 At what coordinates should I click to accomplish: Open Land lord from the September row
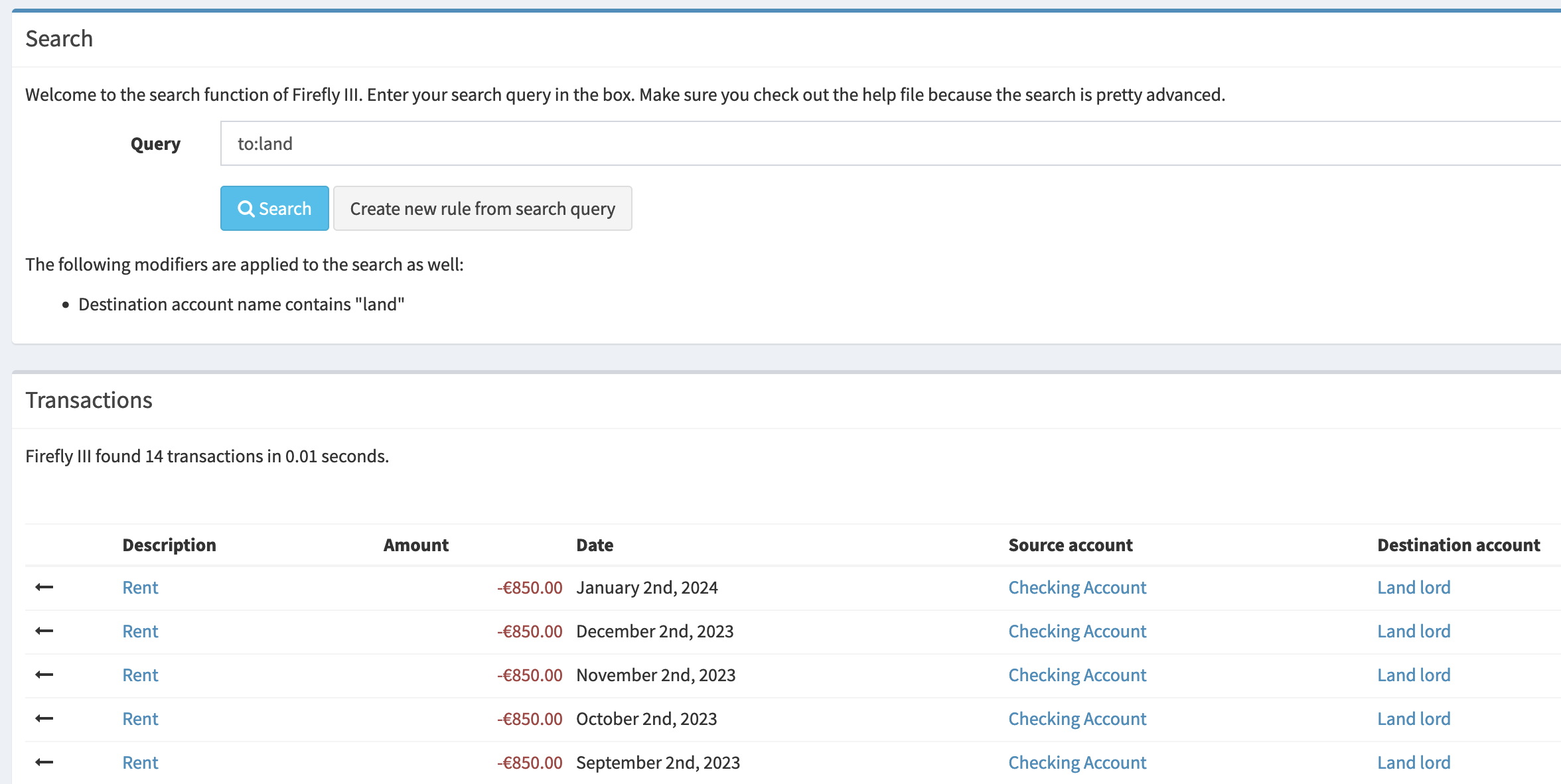point(1413,762)
